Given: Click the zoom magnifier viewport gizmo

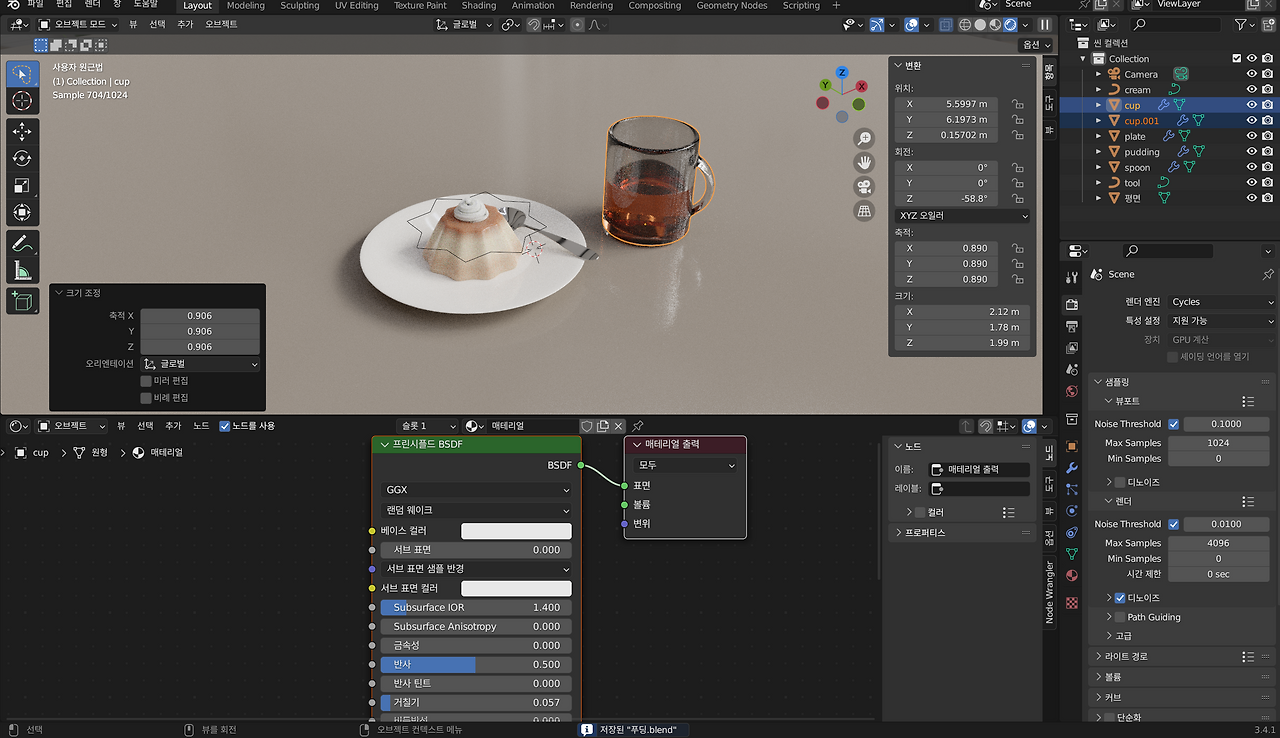Looking at the screenshot, I should pos(864,138).
